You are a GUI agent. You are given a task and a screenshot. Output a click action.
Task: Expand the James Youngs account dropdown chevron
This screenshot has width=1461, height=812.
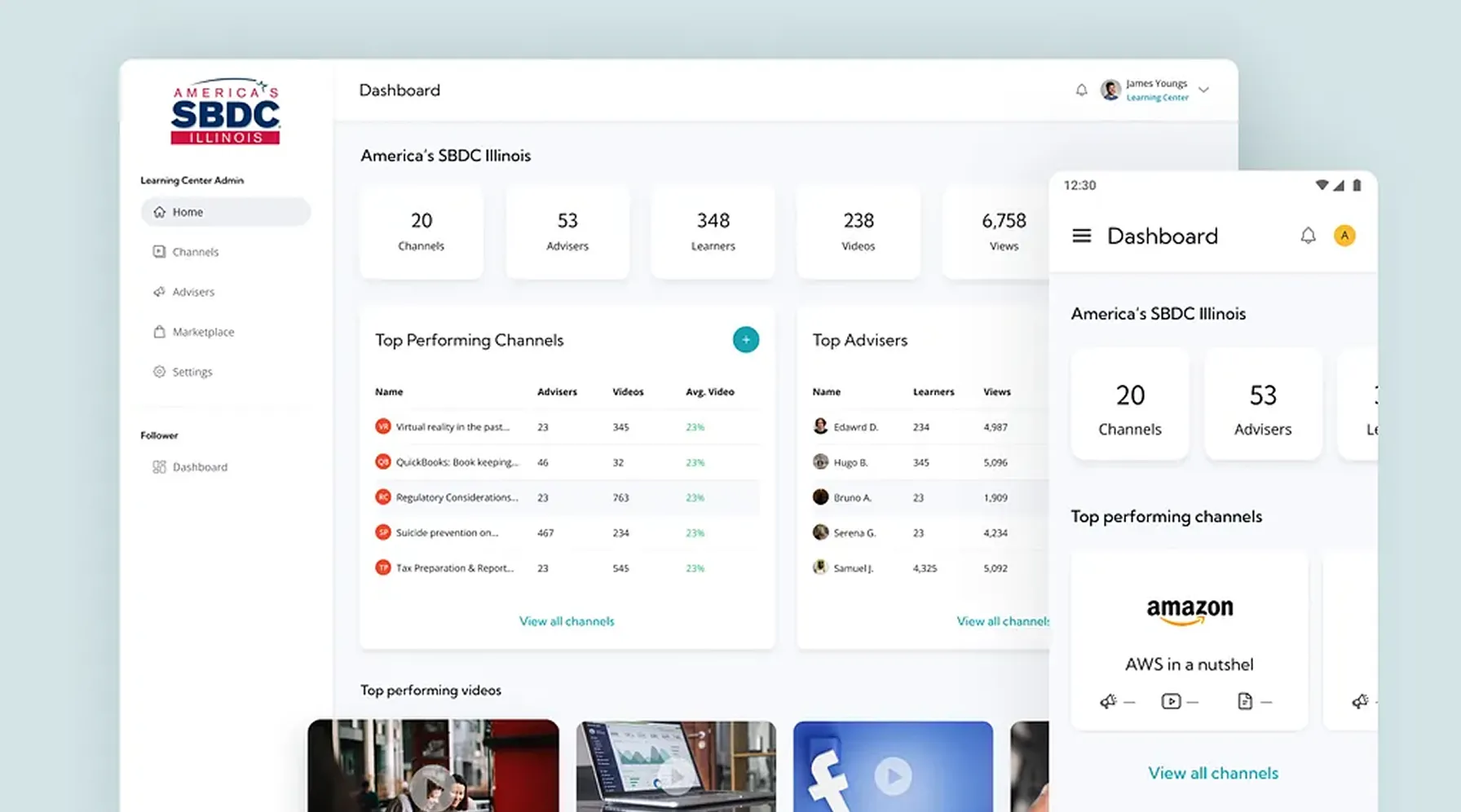tap(1203, 90)
